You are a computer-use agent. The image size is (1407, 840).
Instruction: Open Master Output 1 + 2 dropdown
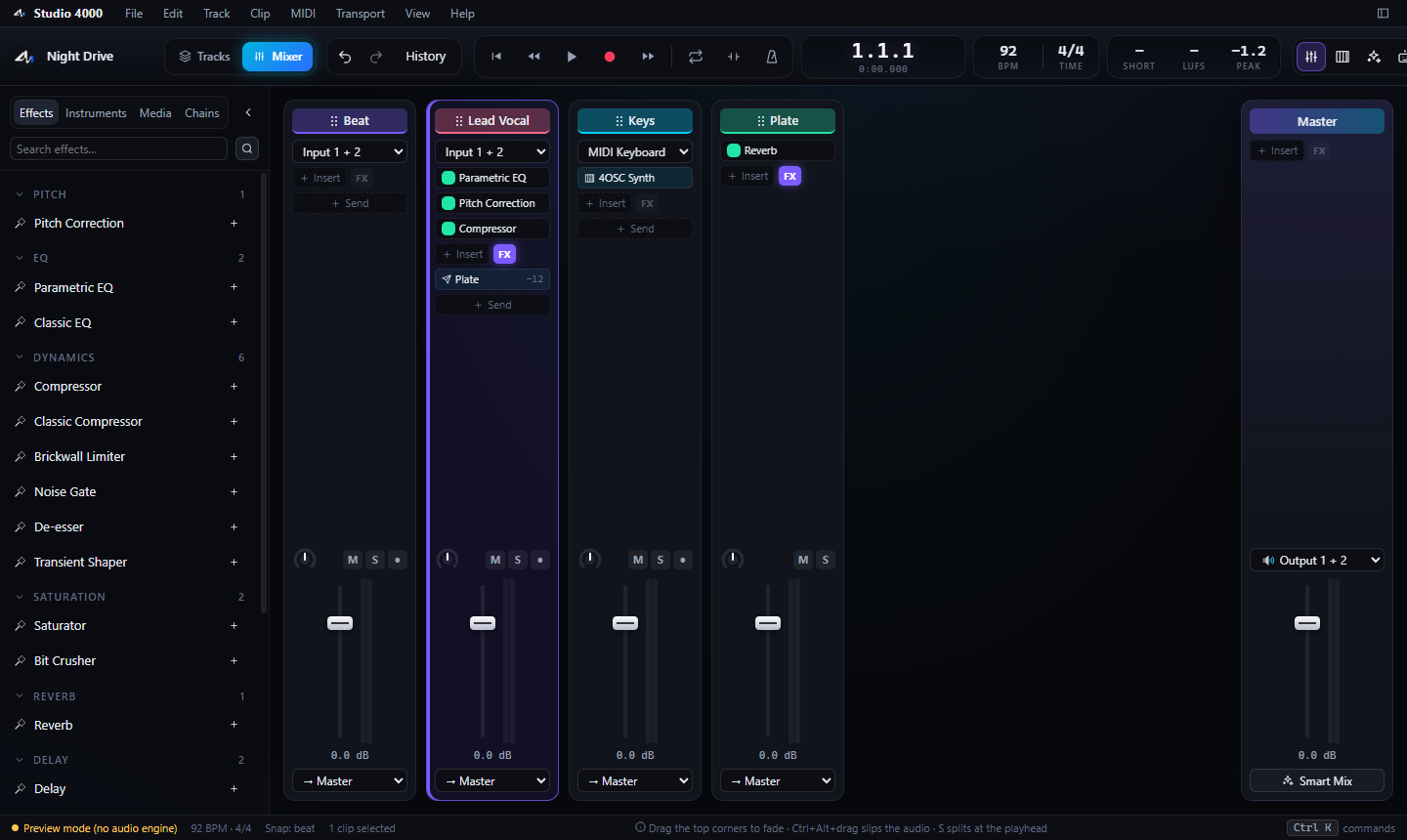(x=1317, y=560)
